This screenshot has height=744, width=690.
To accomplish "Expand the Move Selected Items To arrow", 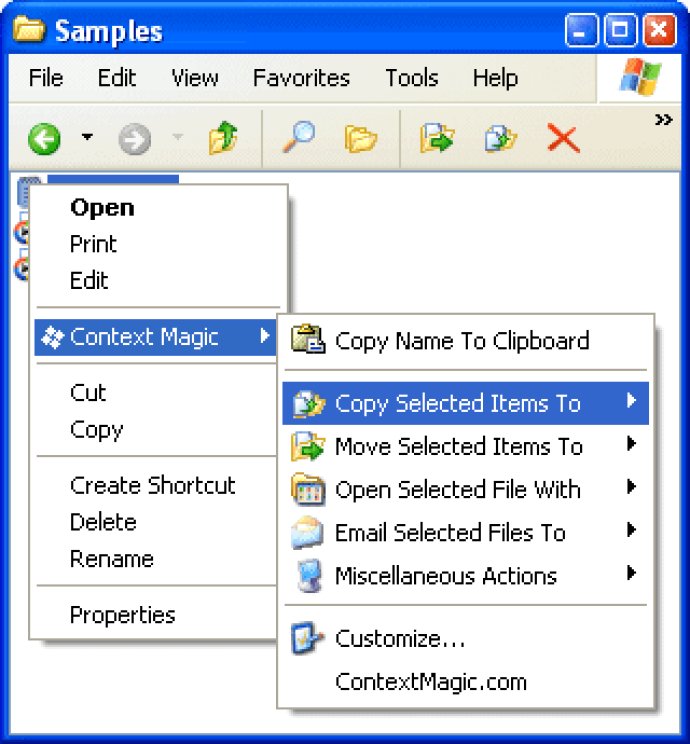I will point(631,444).
